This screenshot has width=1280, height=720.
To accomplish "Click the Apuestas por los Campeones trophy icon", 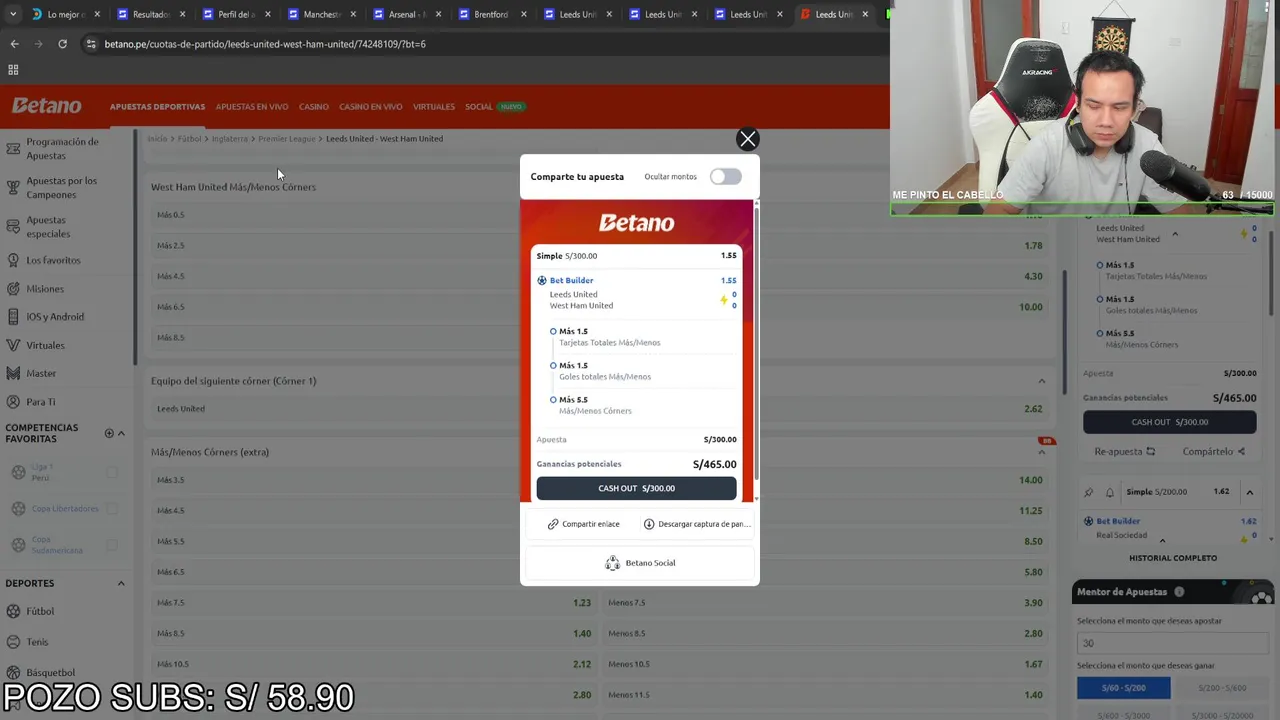I will [x=13, y=188].
